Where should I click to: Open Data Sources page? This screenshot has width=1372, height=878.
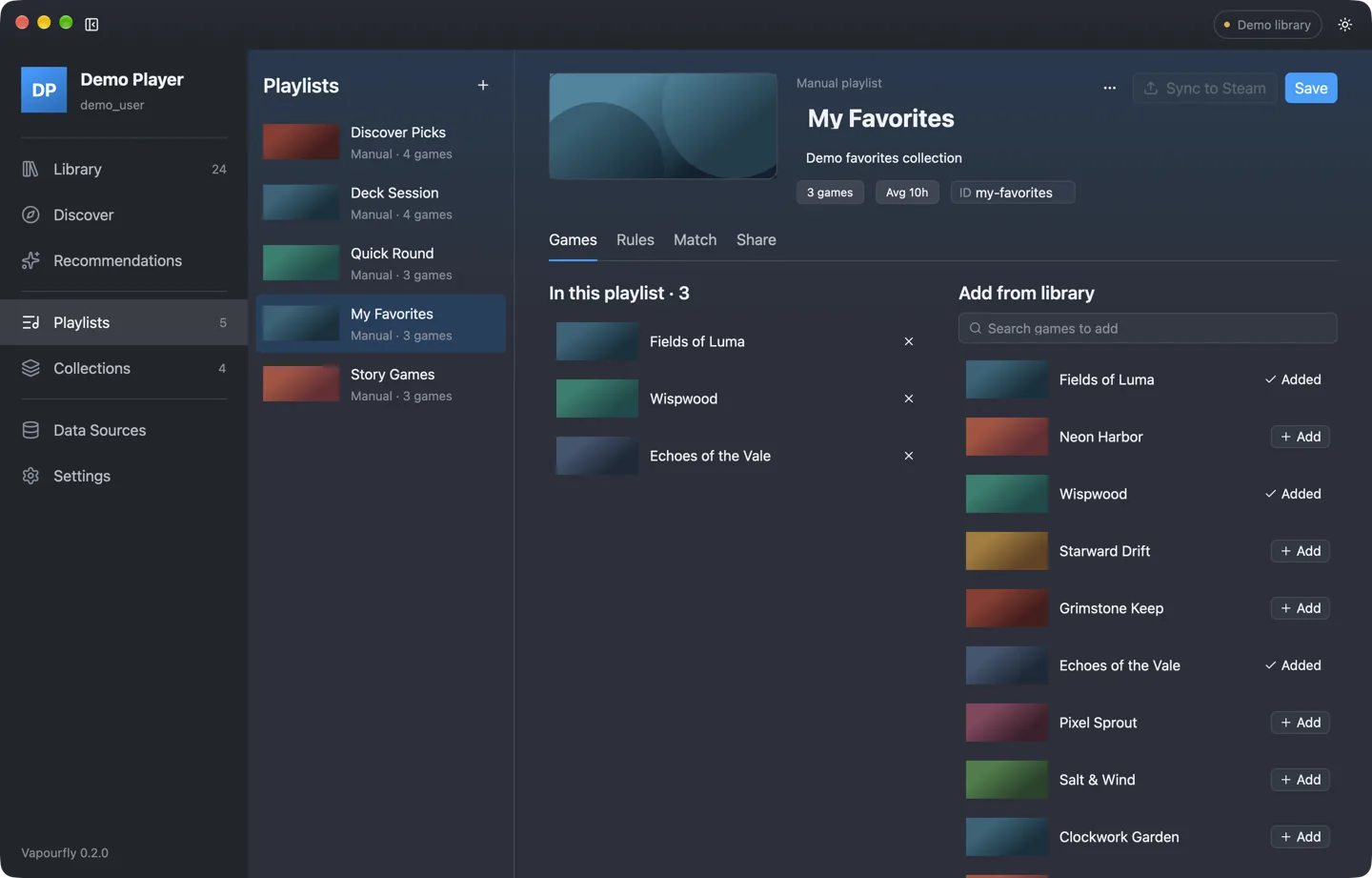tap(124, 430)
